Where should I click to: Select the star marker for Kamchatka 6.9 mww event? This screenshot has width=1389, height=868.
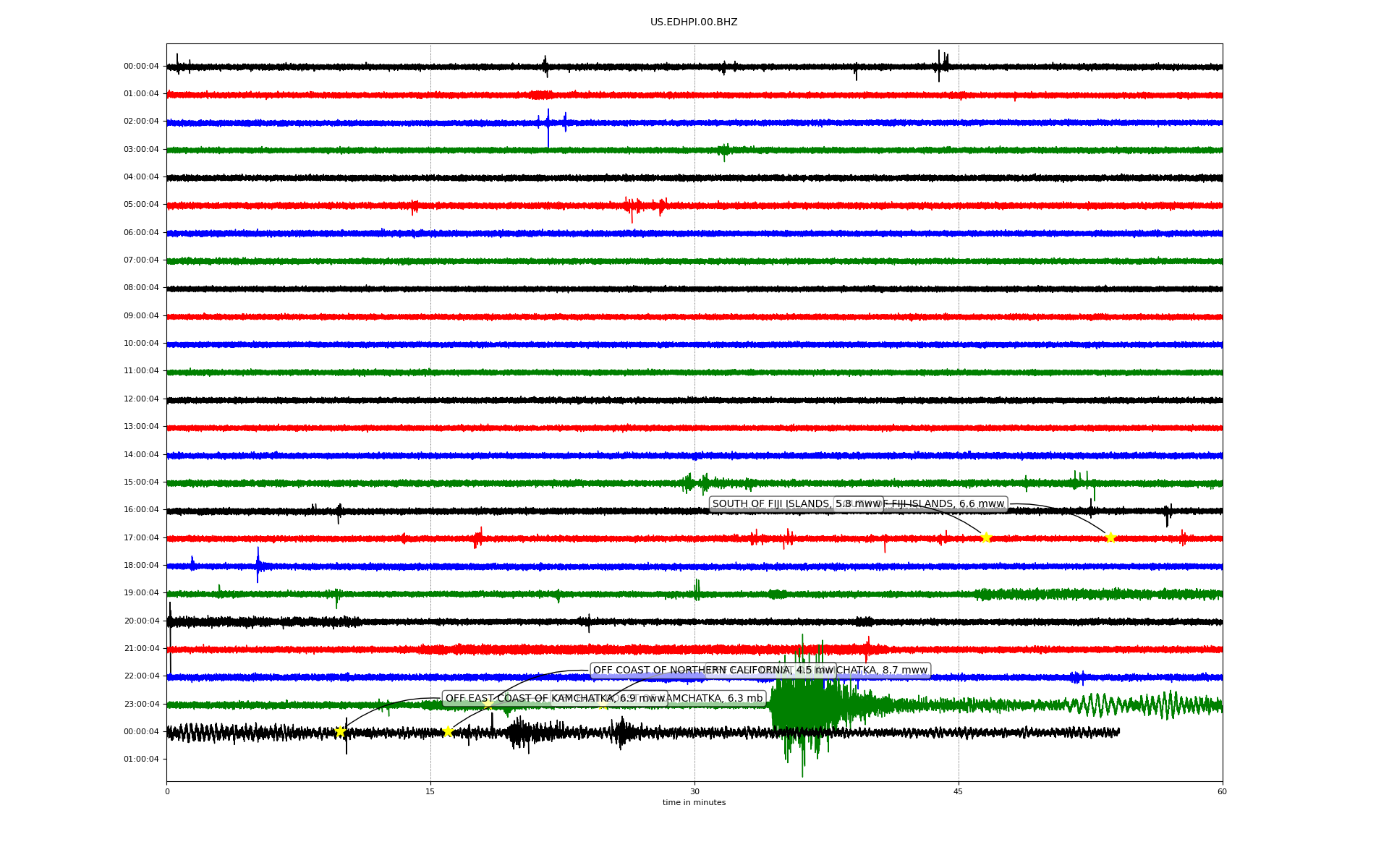point(340,731)
